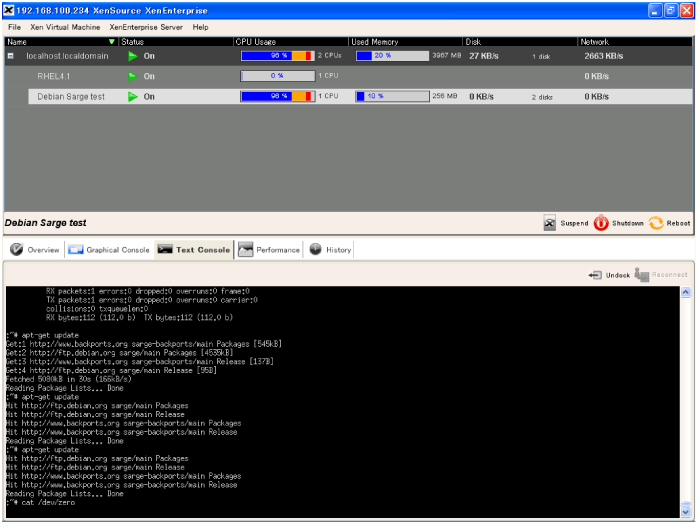This screenshot has width=700, height=530.
Task: Click the localhost.localdomain used memory bar
Action: [x=392, y=56]
